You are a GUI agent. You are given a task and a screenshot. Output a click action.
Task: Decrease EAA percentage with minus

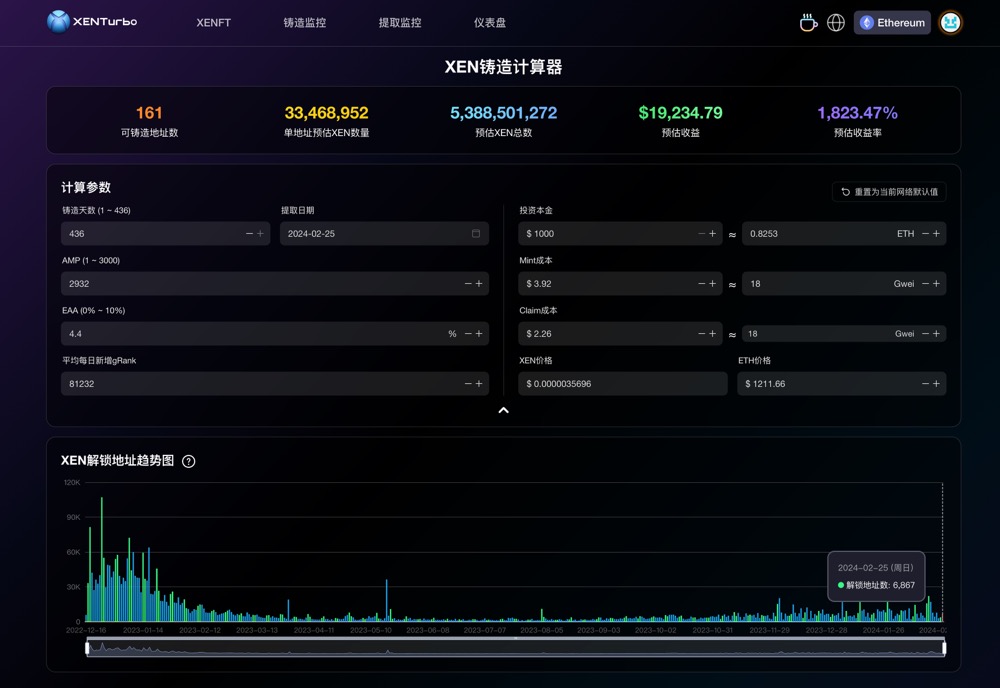[468, 333]
